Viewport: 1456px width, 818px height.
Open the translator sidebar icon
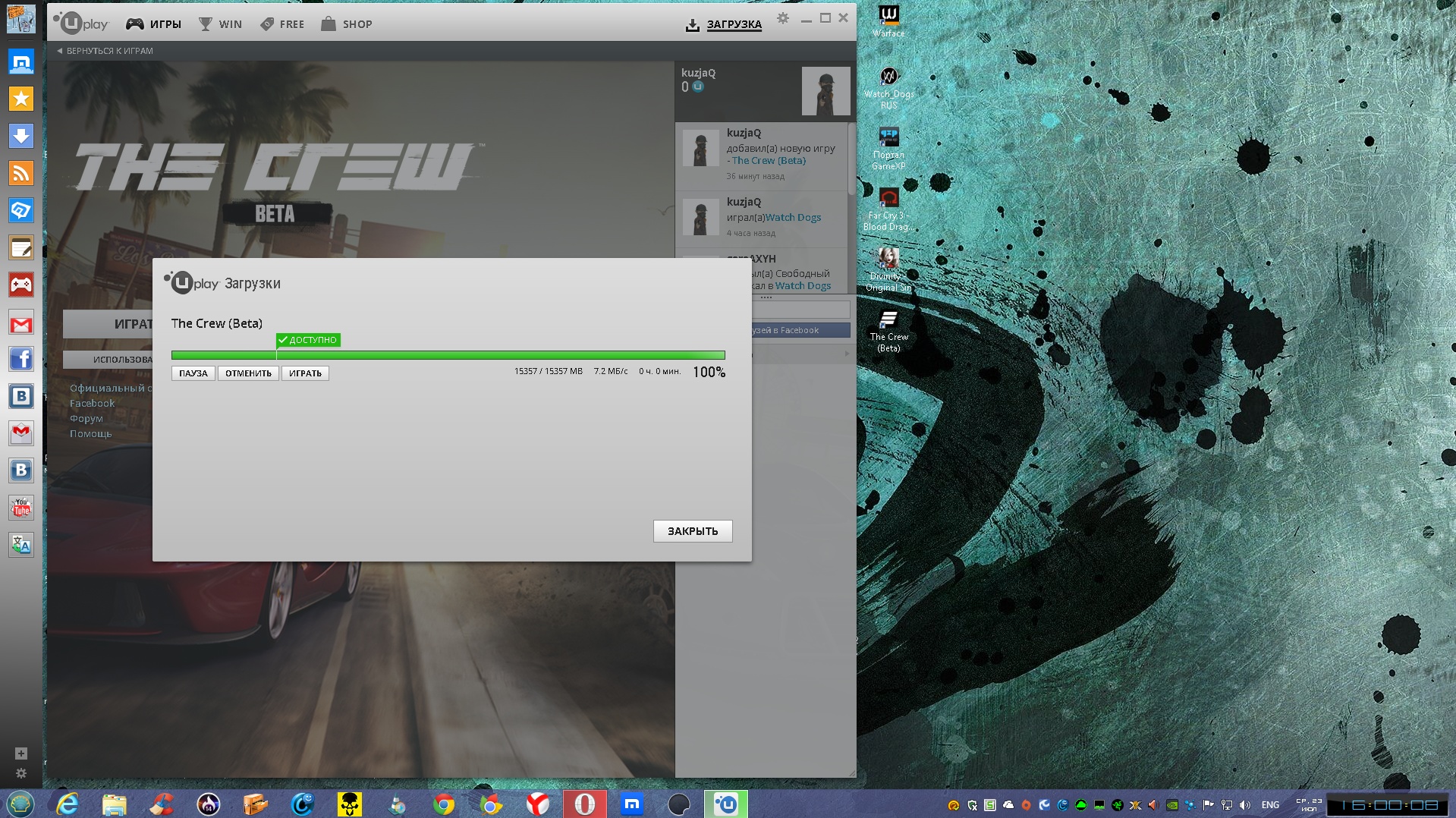pyautogui.click(x=21, y=545)
